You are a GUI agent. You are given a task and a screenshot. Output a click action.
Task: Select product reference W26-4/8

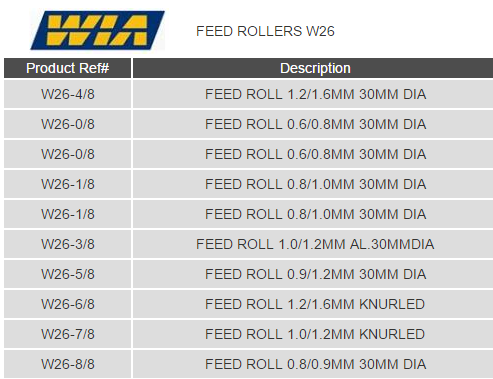coord(68,94)
